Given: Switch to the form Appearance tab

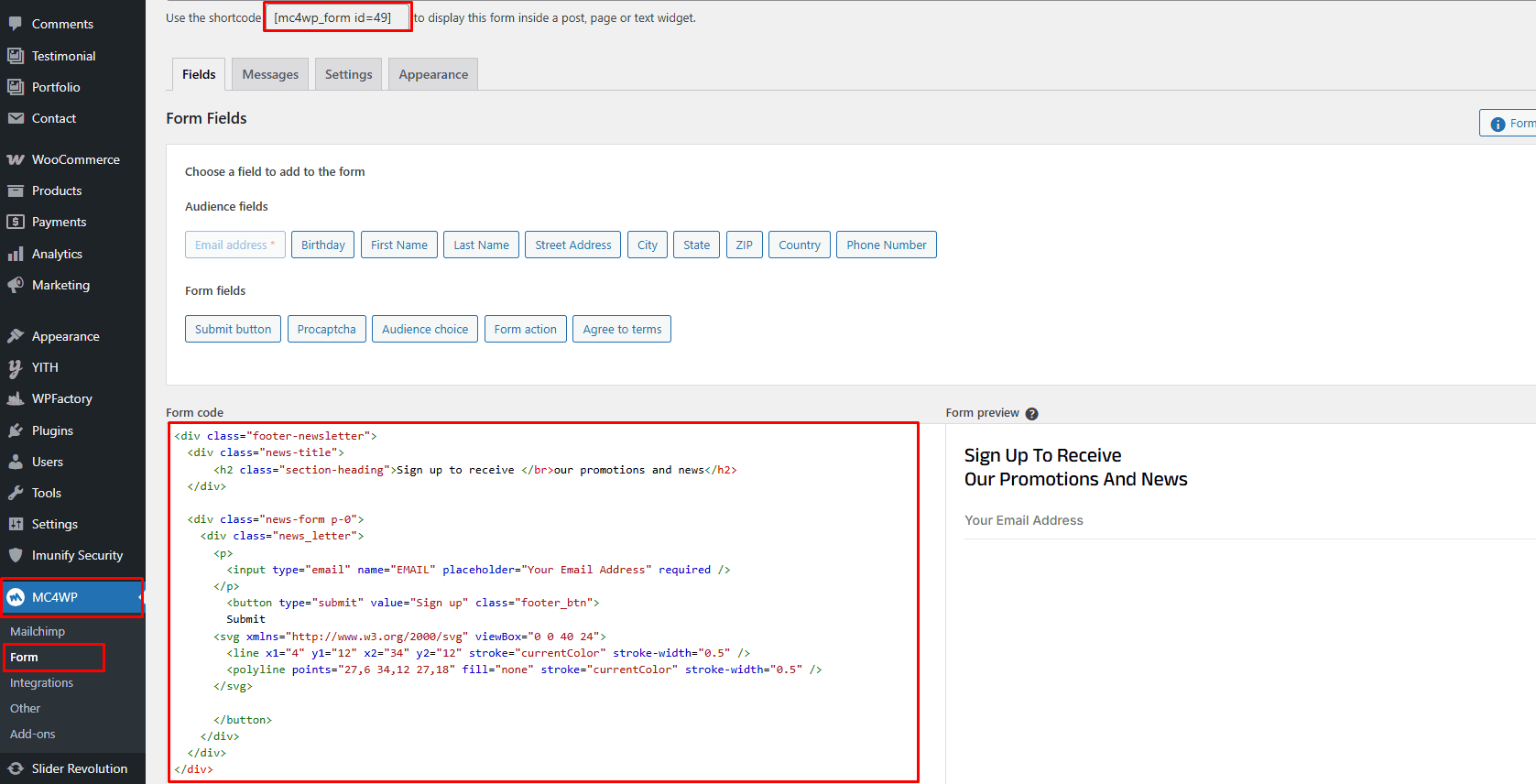Looking at the screenshot, I should [433, 74].
